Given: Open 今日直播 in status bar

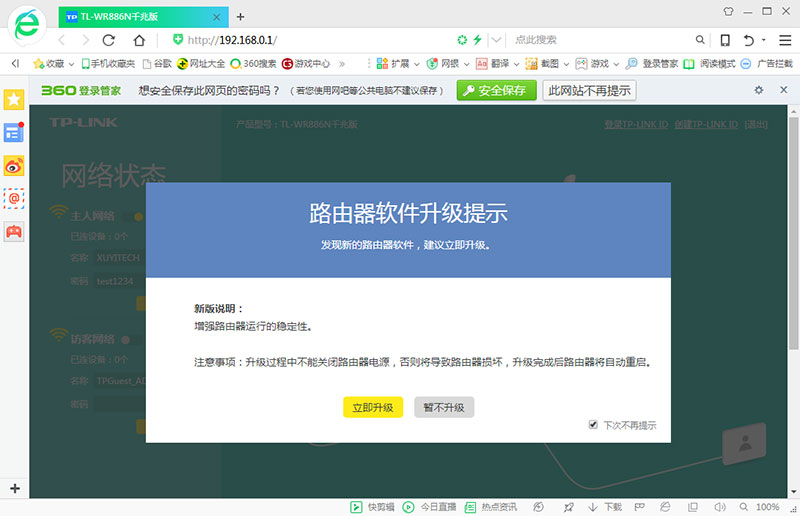Looking at the screenshot, I should pyautogui.click(x=429, y=507).
